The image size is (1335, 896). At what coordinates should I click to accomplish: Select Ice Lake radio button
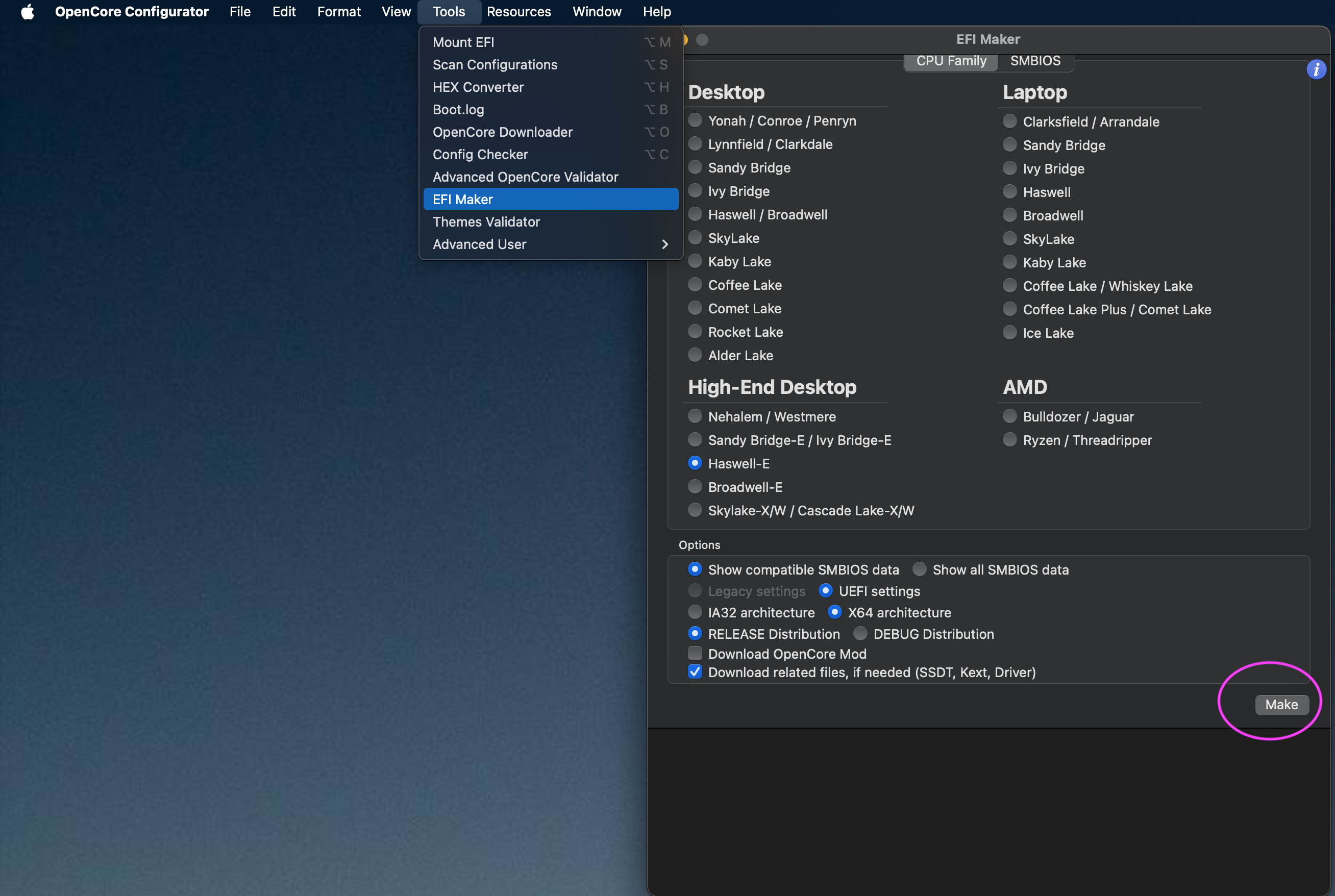(x=1010, y=332)
